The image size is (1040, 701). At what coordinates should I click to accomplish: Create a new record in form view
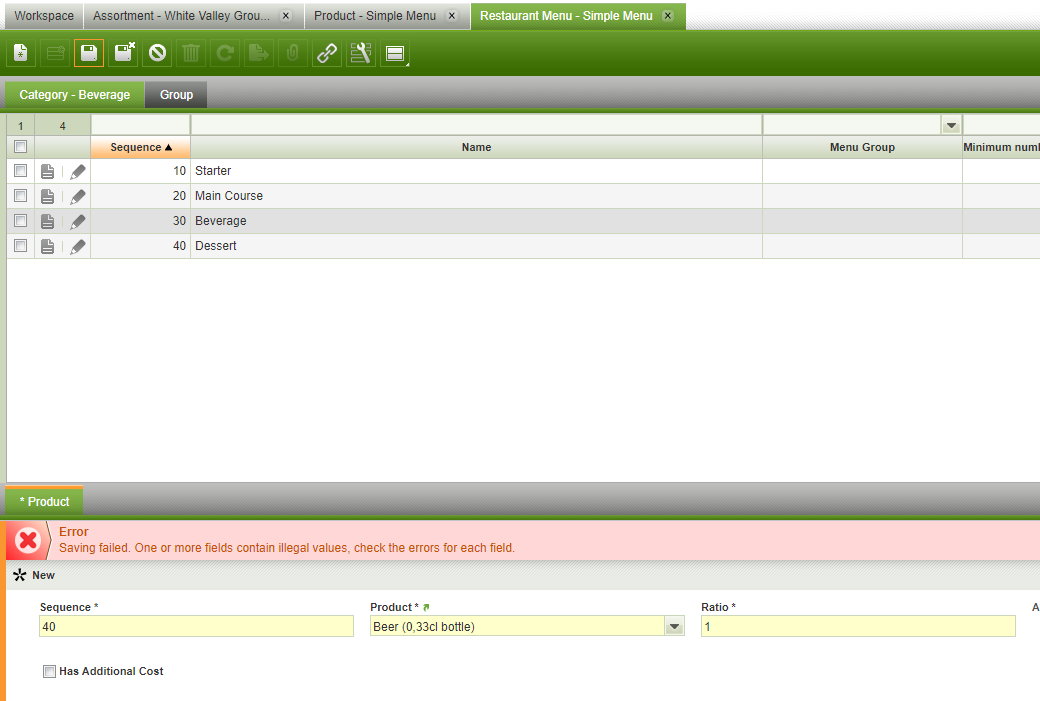point(21,53)
